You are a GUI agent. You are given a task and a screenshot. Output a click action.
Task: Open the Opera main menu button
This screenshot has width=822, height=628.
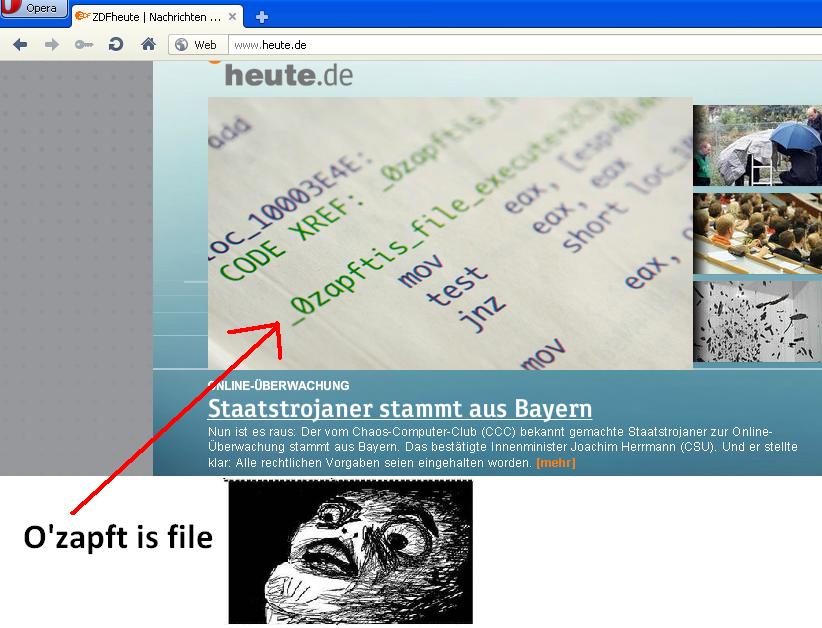click(34, 9)
